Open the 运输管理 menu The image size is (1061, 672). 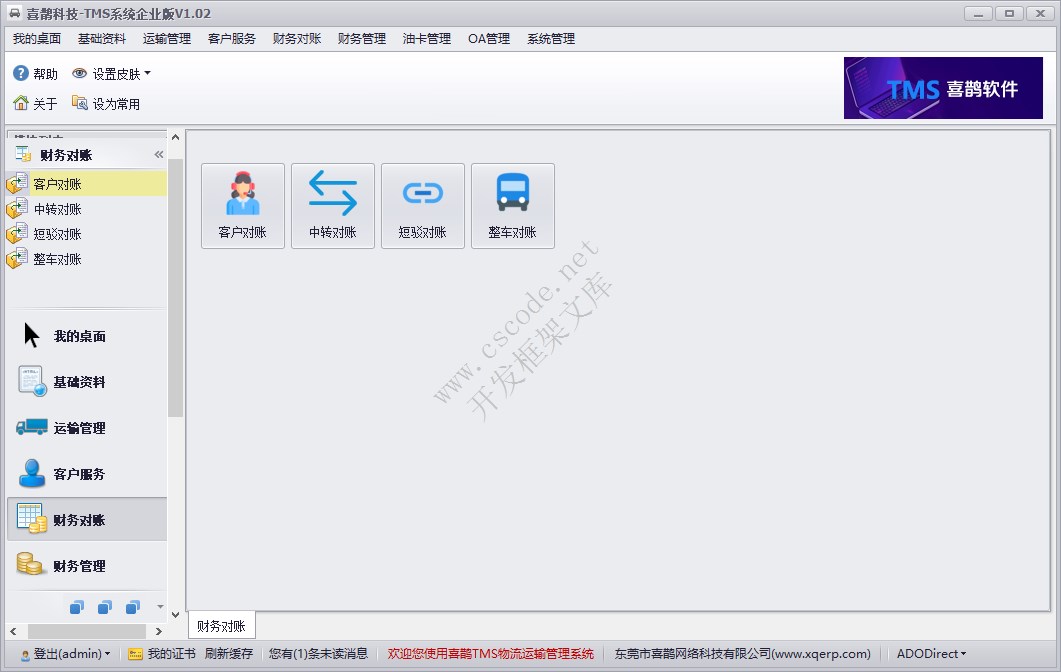(166, 39)
